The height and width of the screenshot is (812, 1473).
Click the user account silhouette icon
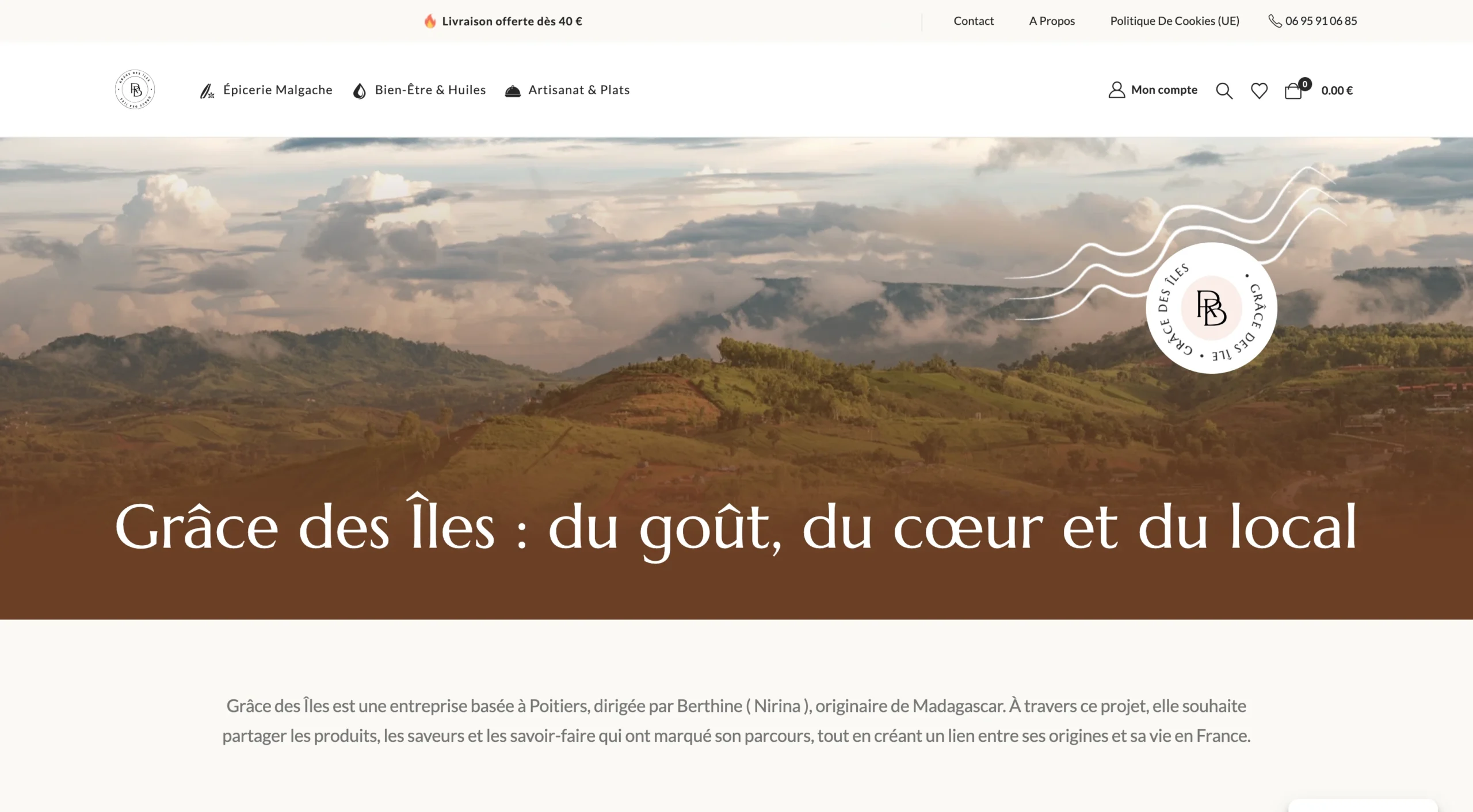1116,90
